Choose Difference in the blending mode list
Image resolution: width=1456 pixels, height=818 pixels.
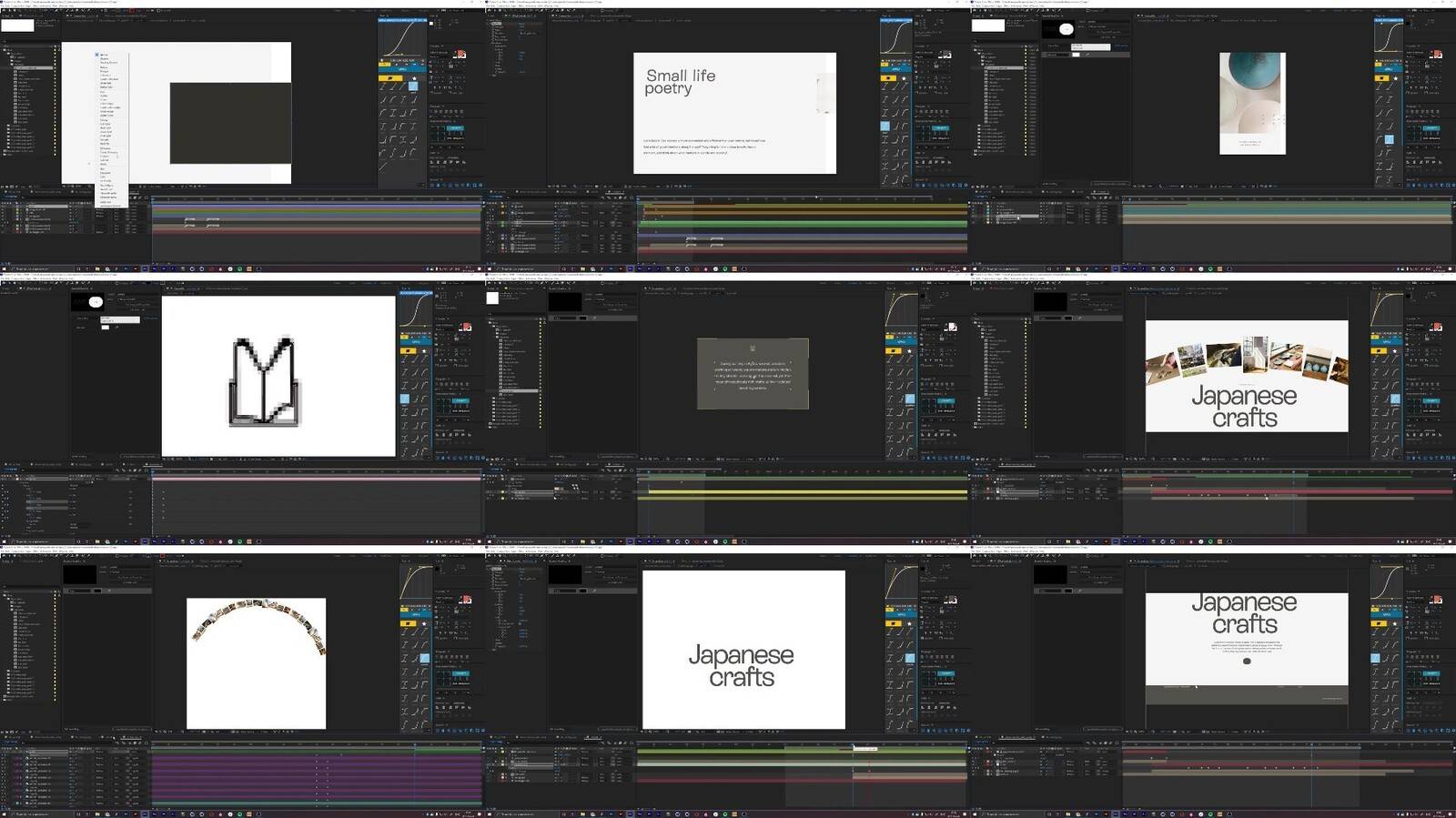tap(105, 147)
